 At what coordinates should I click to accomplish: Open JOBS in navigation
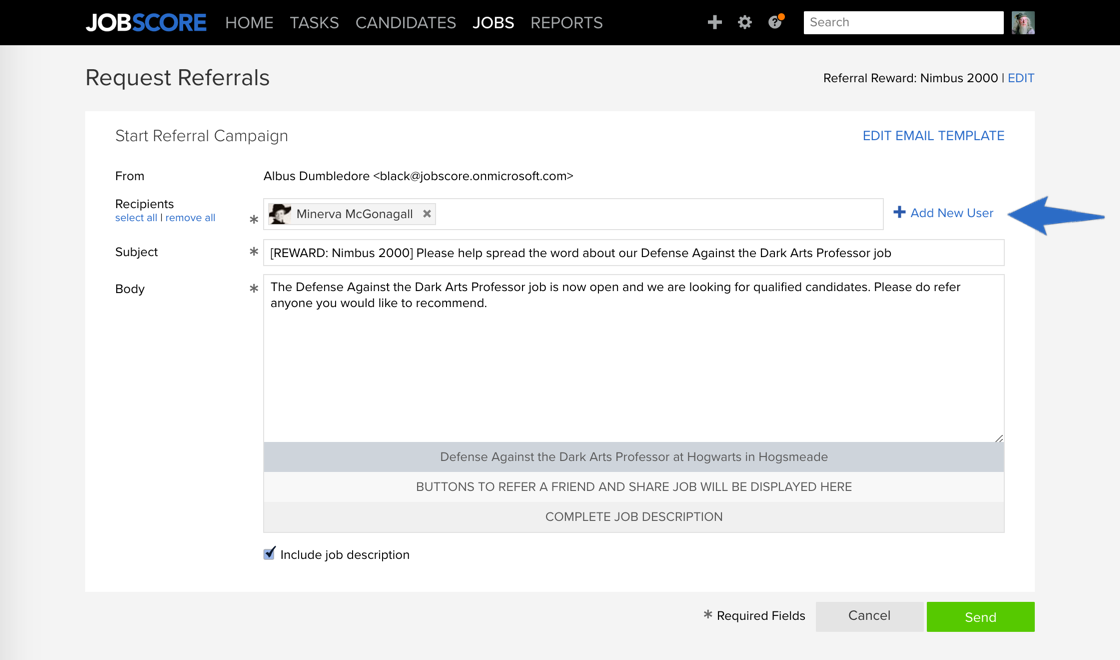click(493, 23)
